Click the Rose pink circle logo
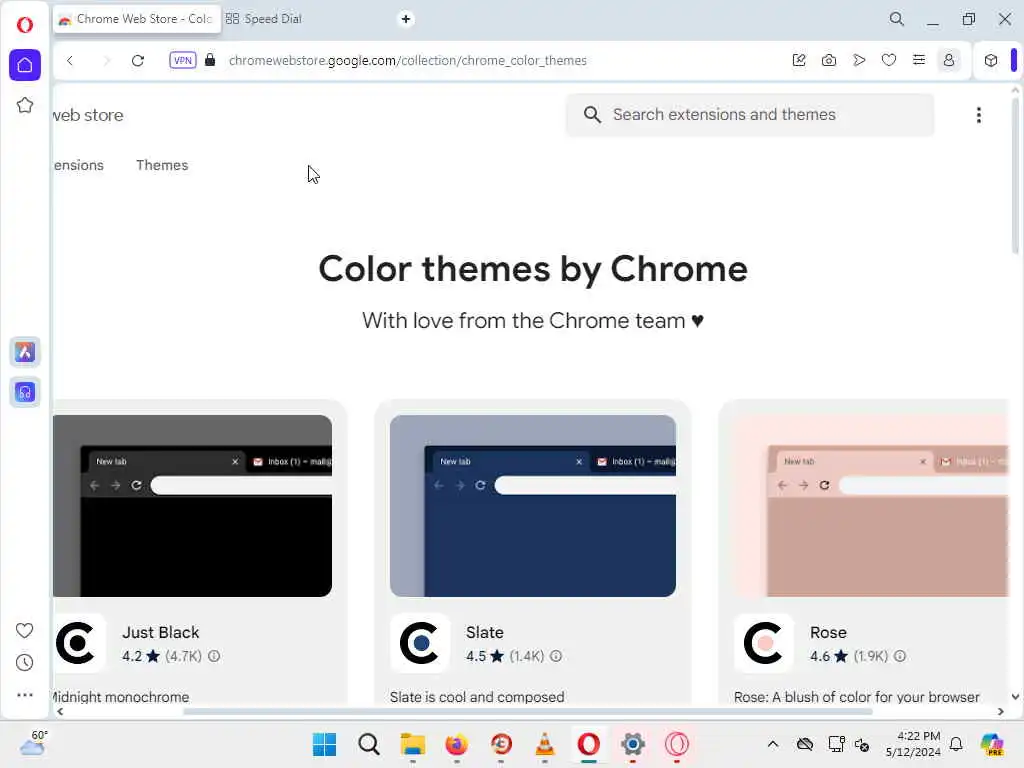 764,643
